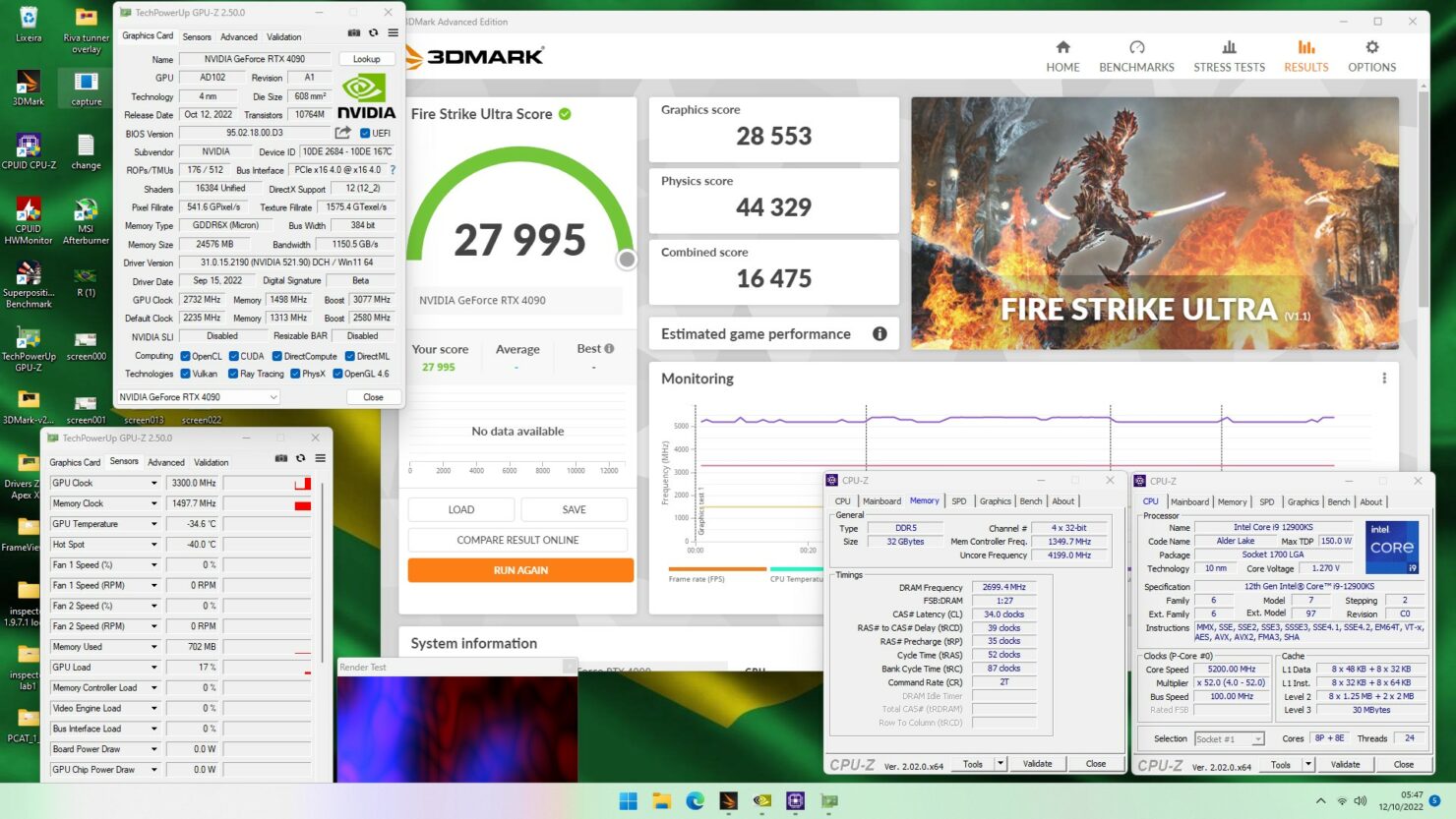Select the Lixeira recycle bin desktop icon
This screenshot has height=819, width=1456.
(29, 26)
